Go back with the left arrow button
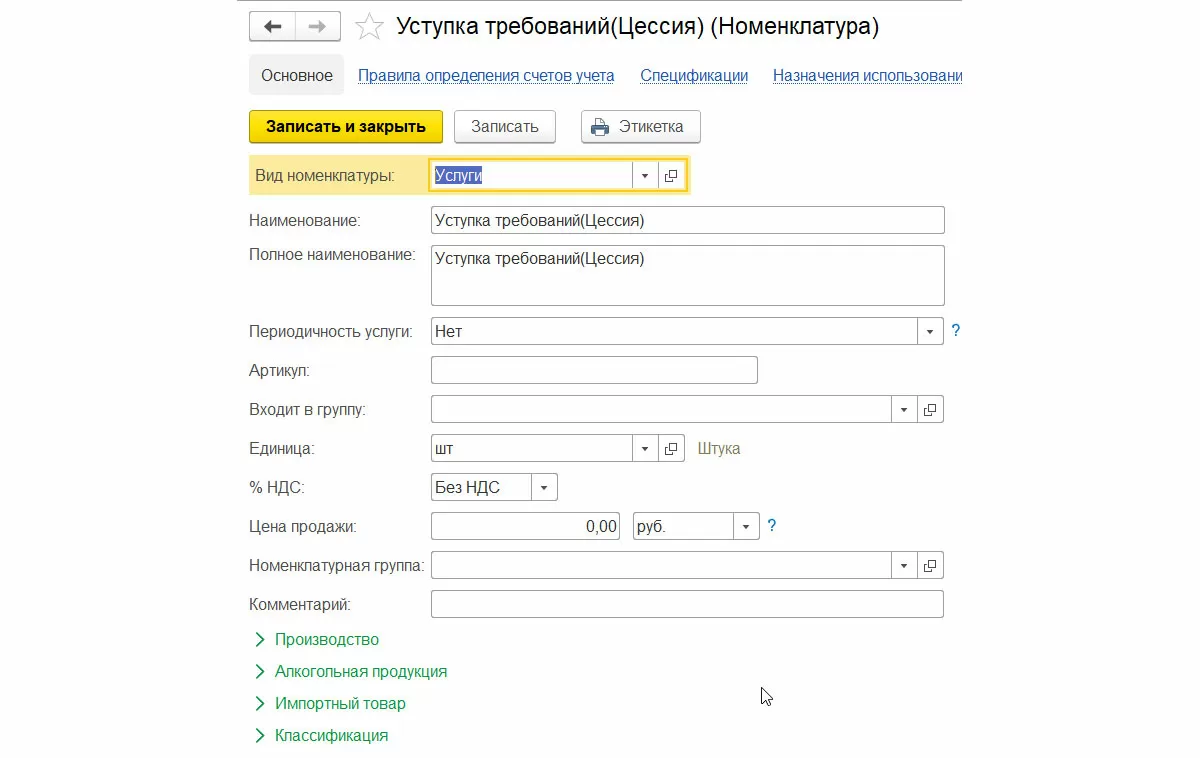Image resolution: width=1200 pixels, height=758 pixels. 272,27
